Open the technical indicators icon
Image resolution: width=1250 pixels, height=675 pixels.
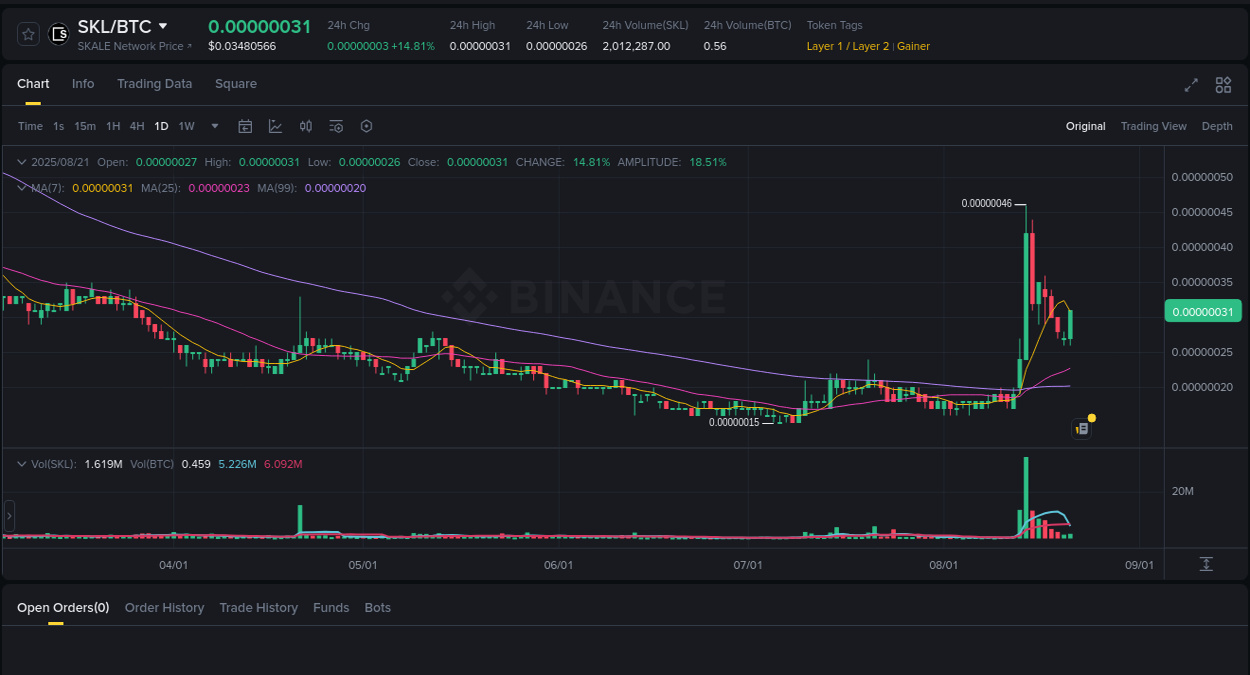(x=275, y=126)
